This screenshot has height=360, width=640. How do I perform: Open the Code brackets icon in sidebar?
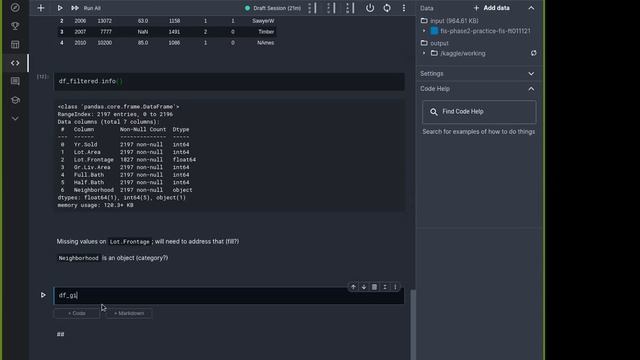coord(15,63)
